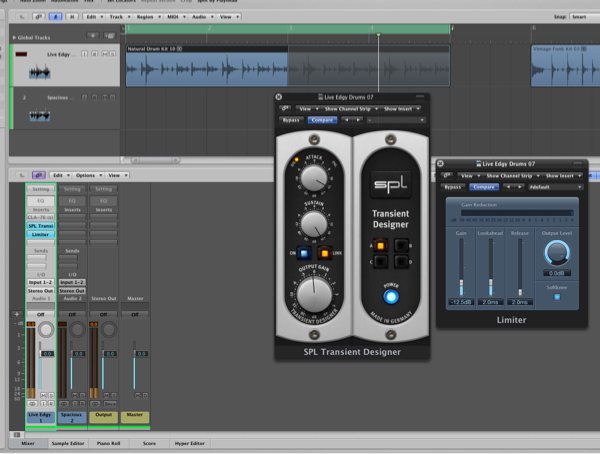Toggle the ON switch on SPL Transient Designer
600x454 pixels.
tap(304, 253)
